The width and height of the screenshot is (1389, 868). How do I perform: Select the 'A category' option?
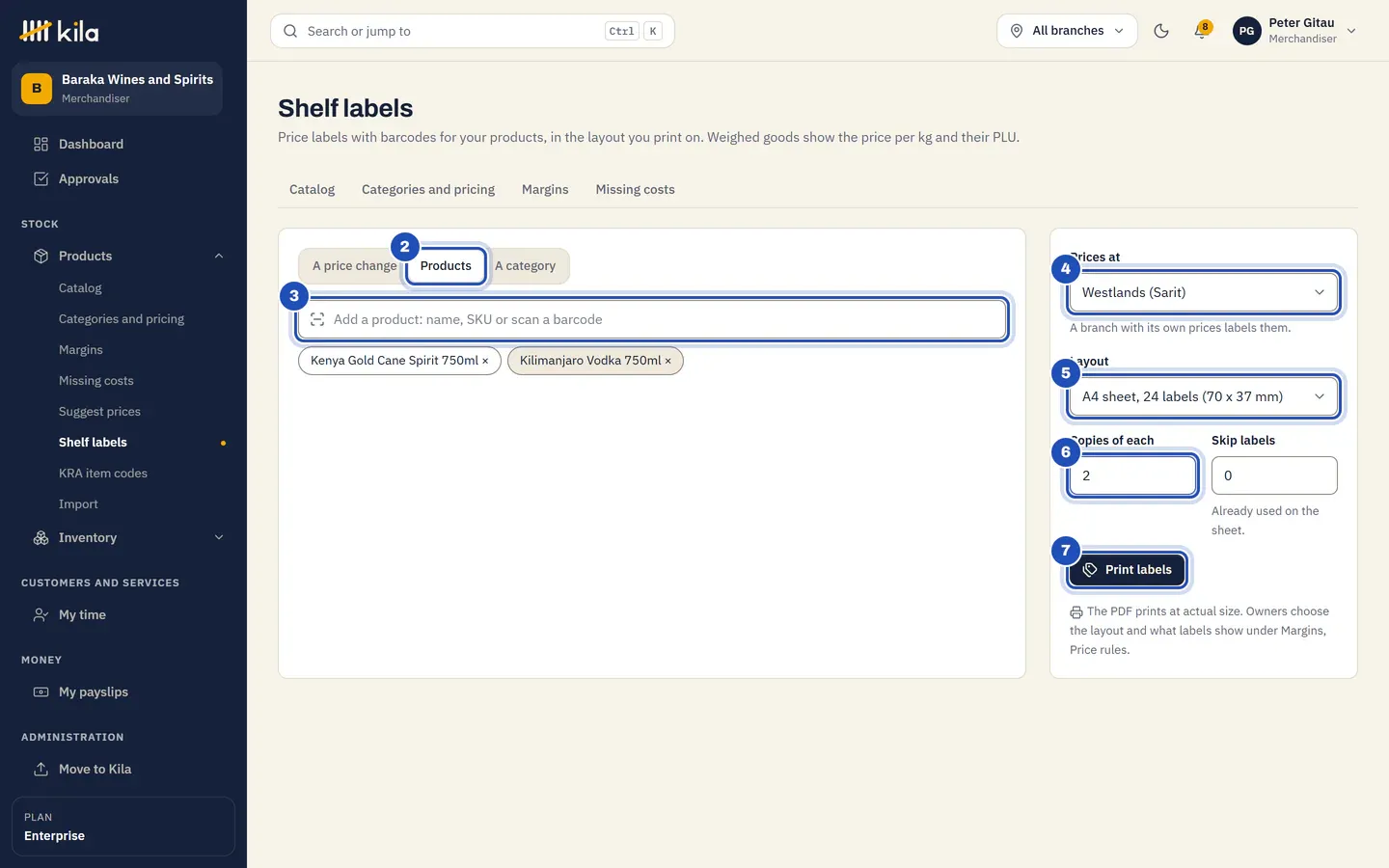click(x=526, y=266)
